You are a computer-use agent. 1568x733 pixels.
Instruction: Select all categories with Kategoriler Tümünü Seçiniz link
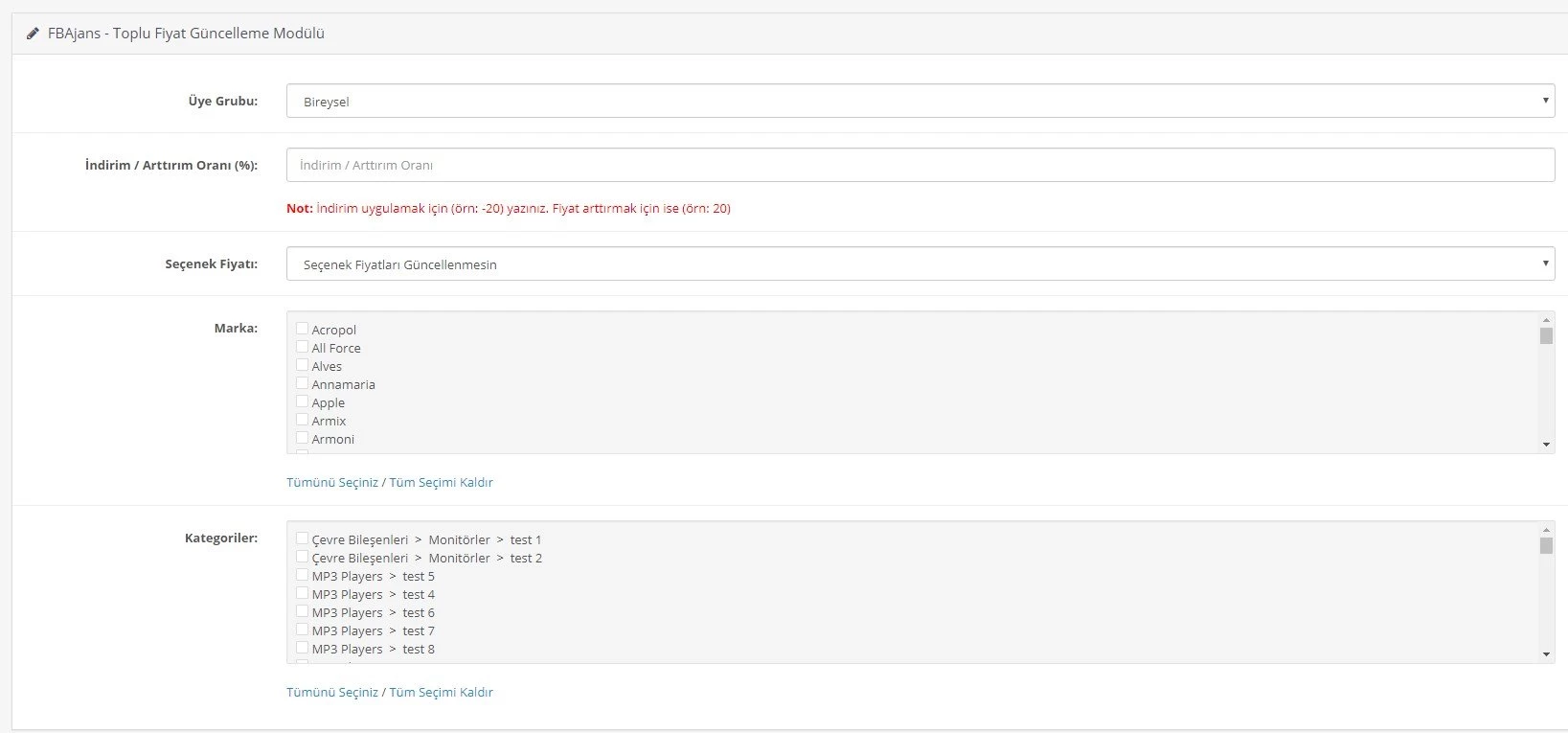(x=332, y=692)
